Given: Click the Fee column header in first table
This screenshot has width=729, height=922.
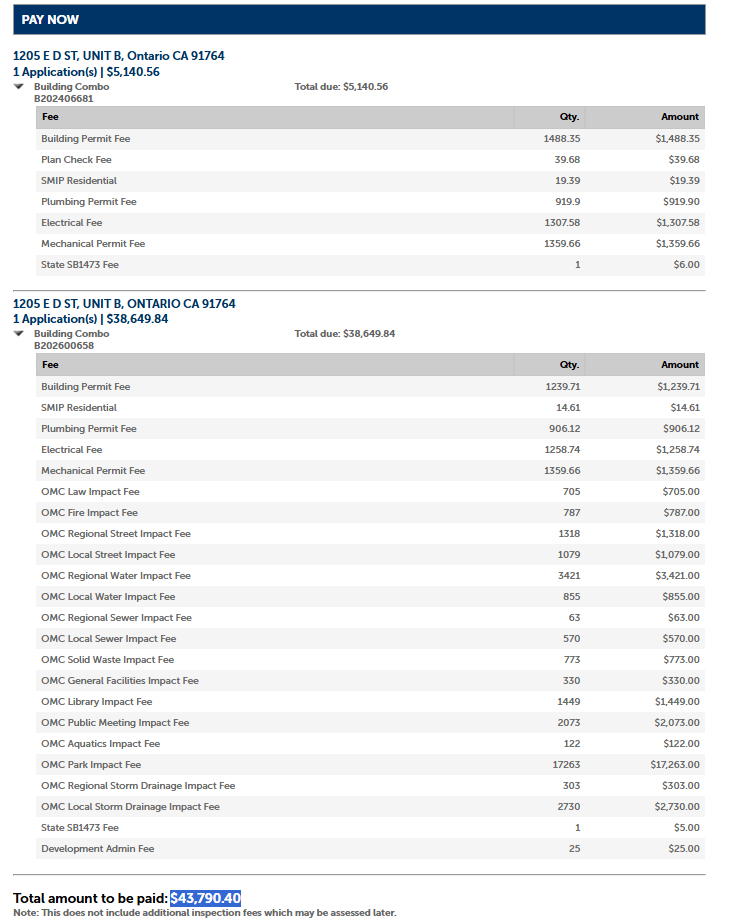Looking at the screenshot, I should (50, 117).
